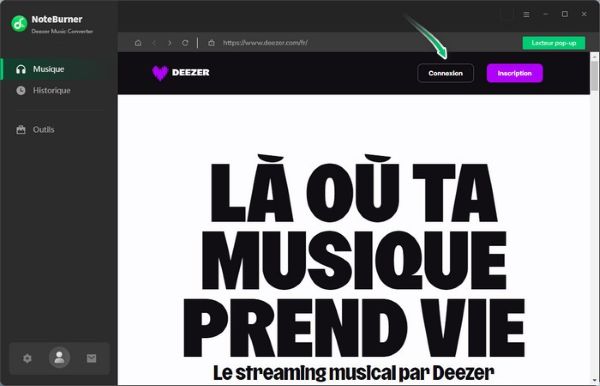Maximize the NoteBurner window
Screen dimensions: 600x386
point(565,14)
